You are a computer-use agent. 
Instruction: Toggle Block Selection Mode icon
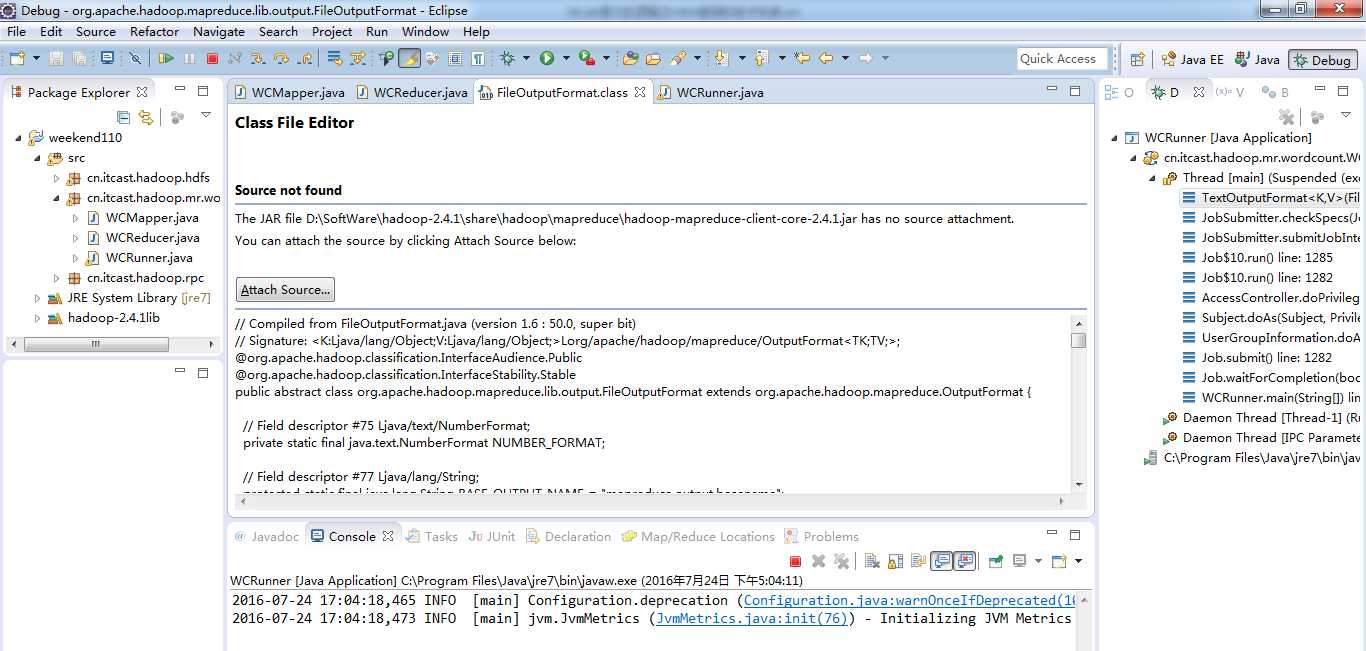pos(455,59)
